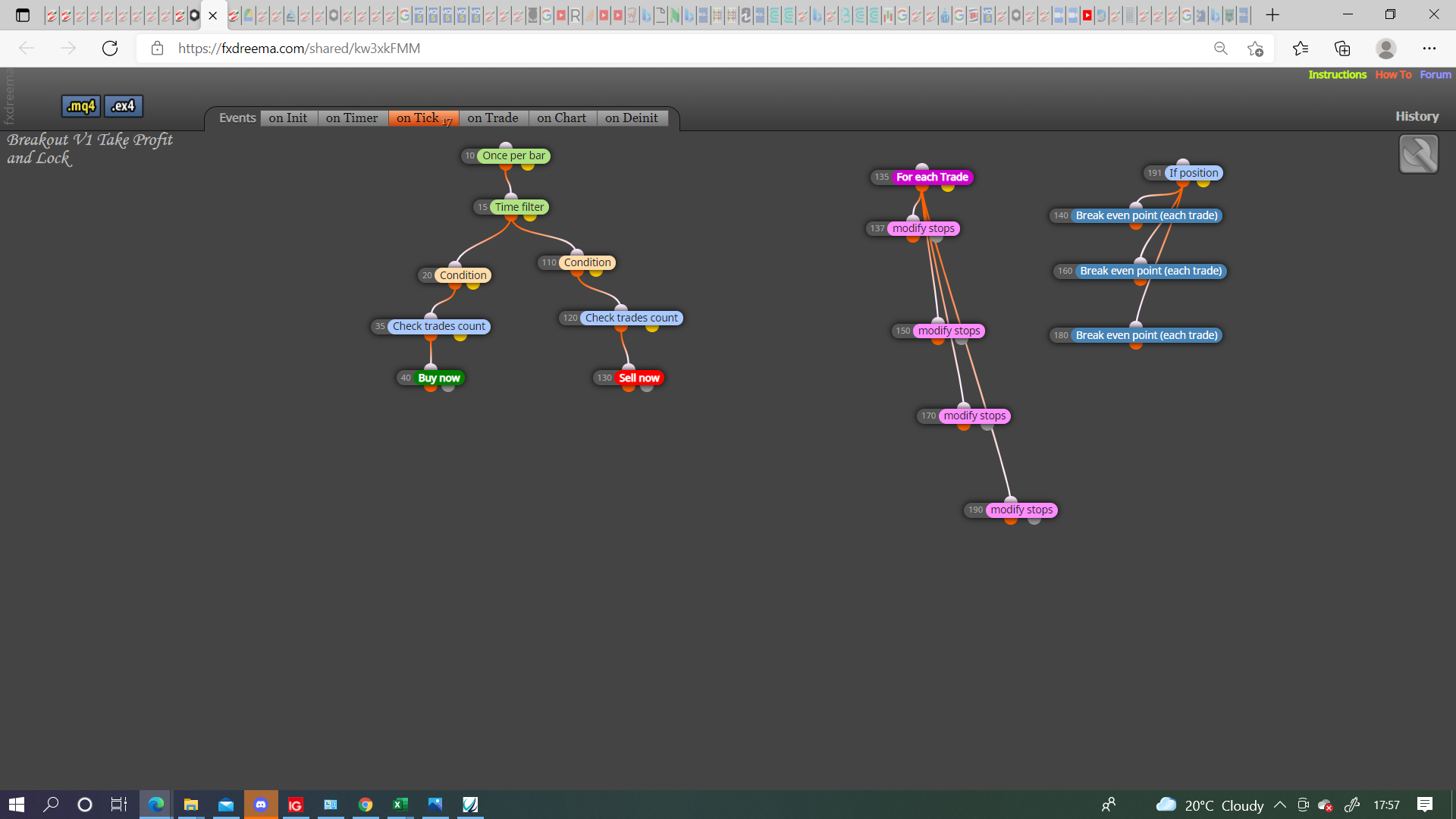This screenshot has height=819, width=1456.
Task: Add page to favorites star icon
Action: (1255, 49)
